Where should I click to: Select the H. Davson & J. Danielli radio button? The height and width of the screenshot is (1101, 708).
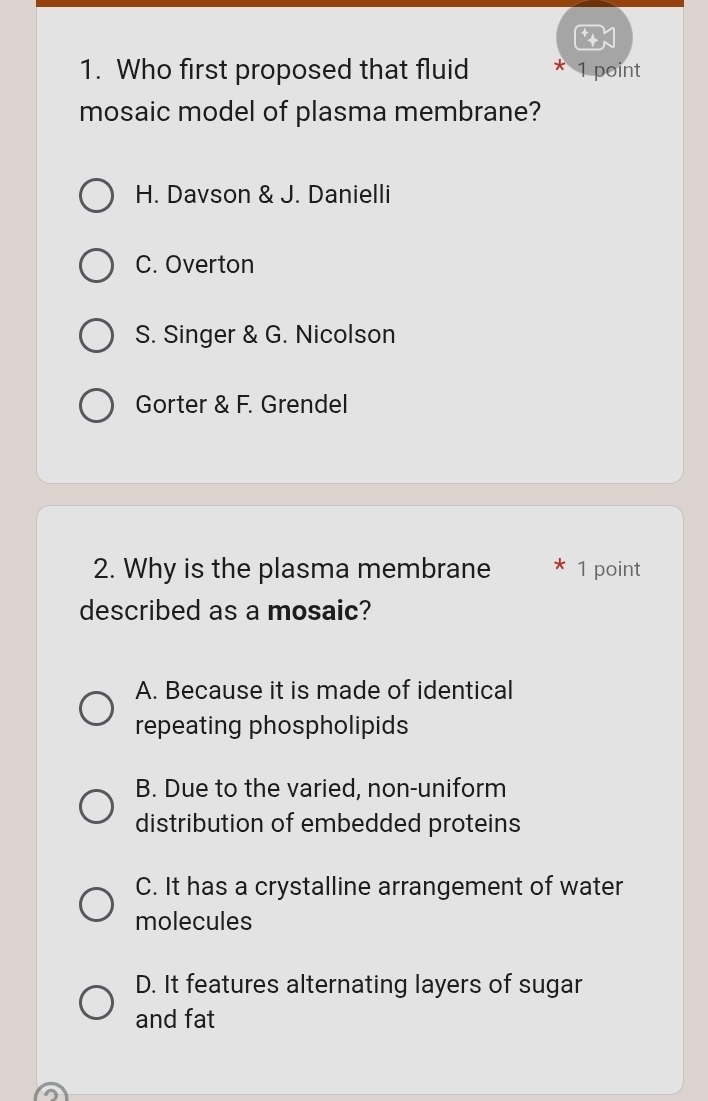click(x=96, y=196)
